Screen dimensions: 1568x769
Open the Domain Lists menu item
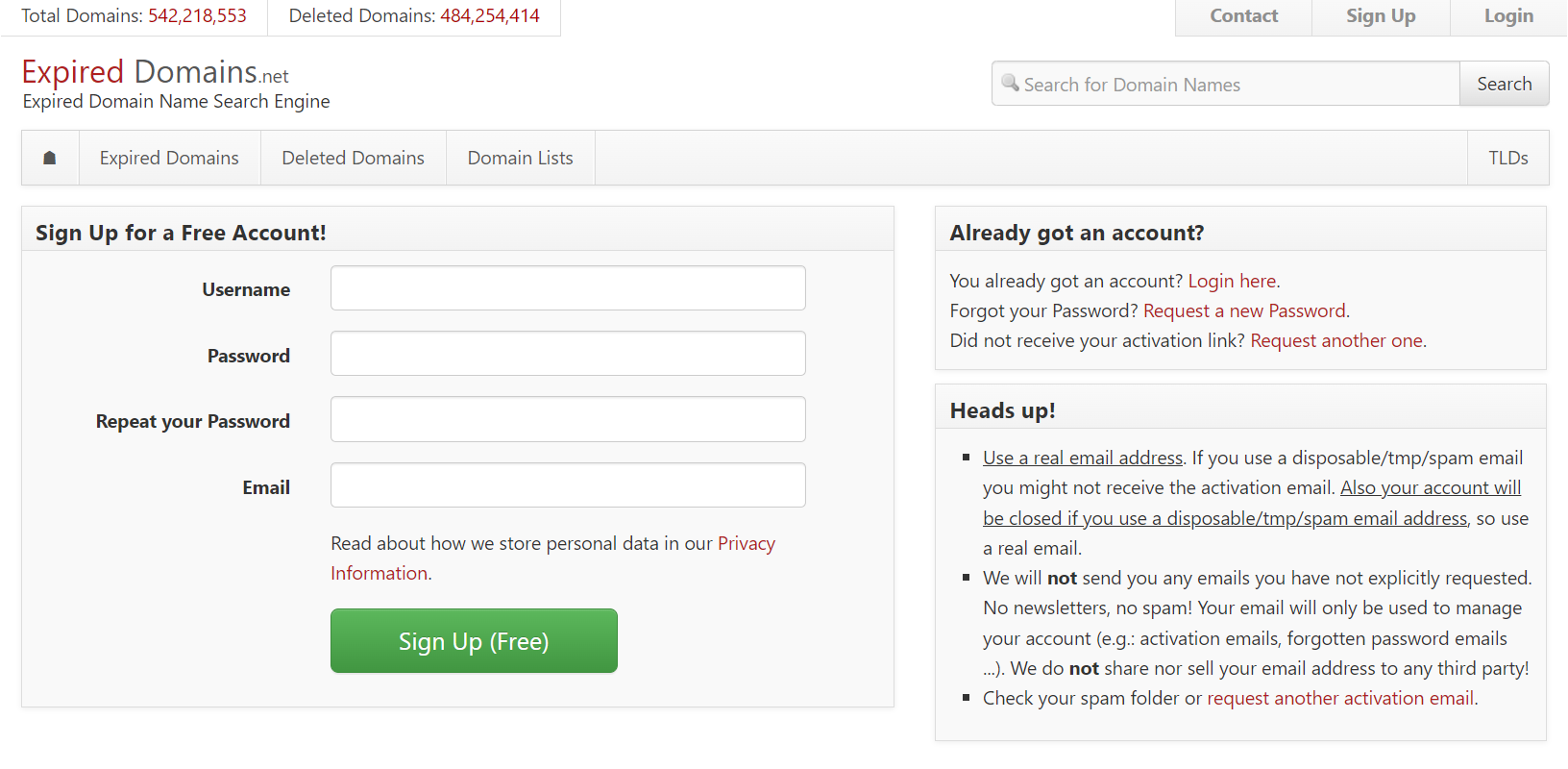tap(521, 158)
